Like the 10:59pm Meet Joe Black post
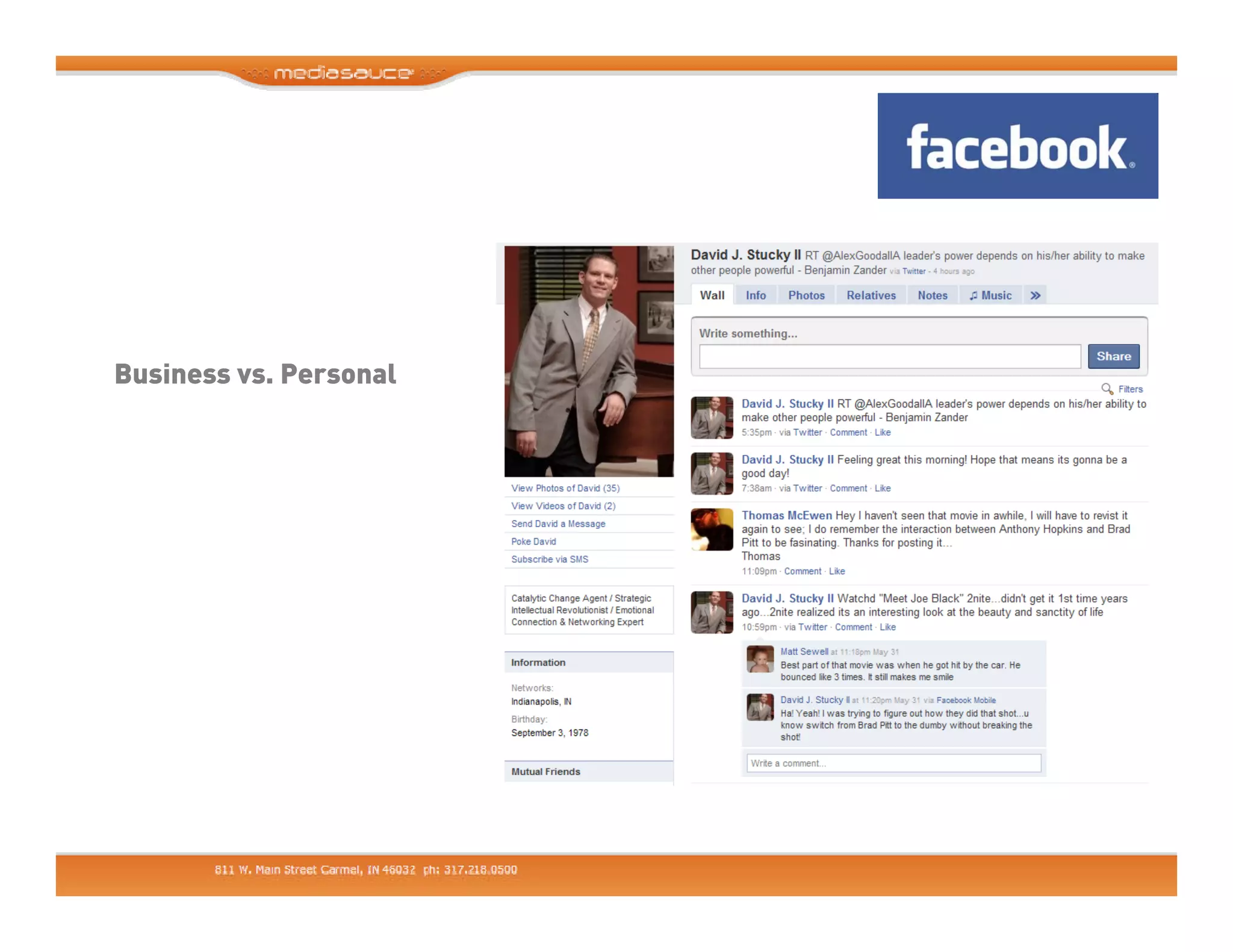This screenshot has width=1233, height=952. coord(887,627)
